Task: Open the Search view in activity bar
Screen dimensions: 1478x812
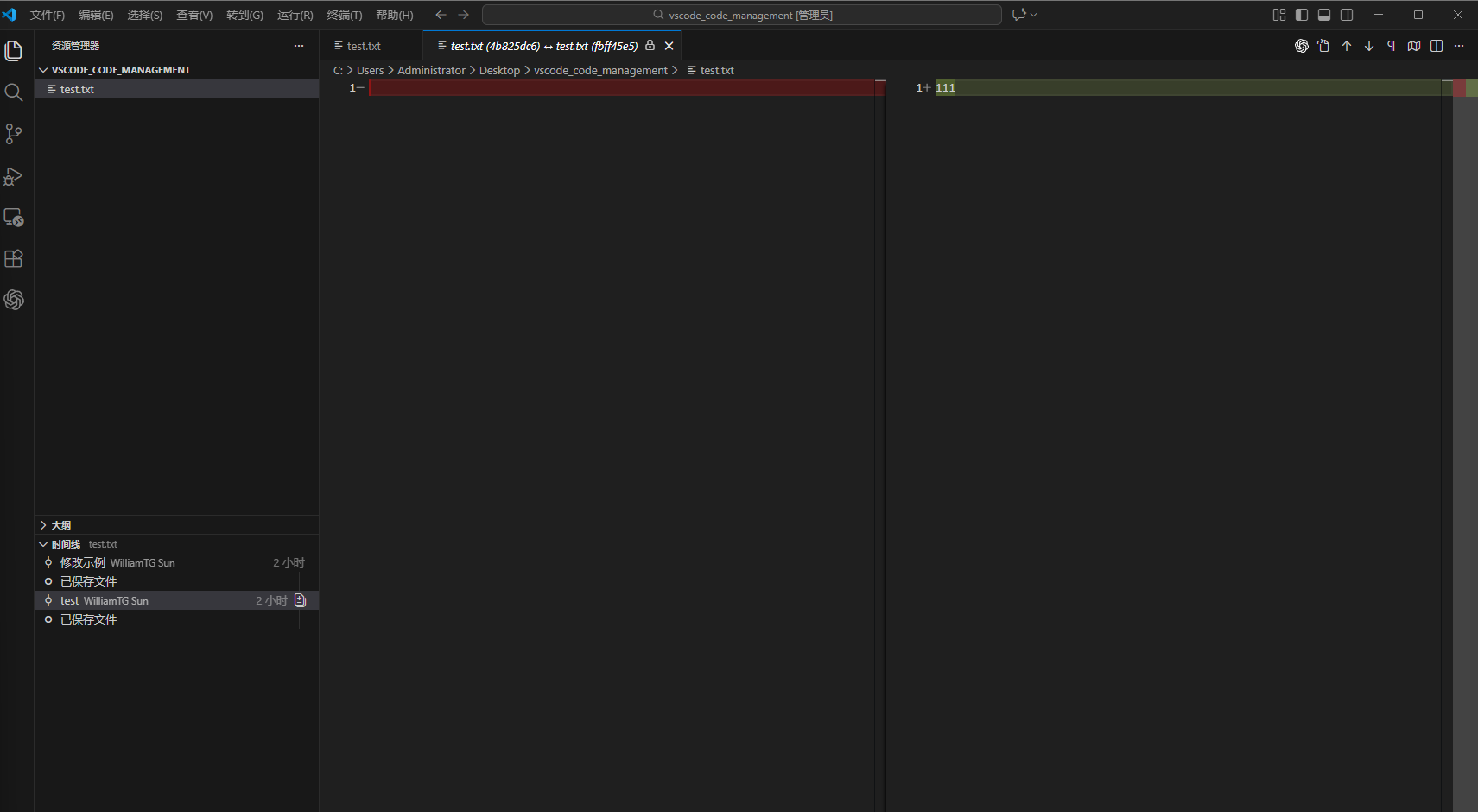Action: [x=14, y=92]
